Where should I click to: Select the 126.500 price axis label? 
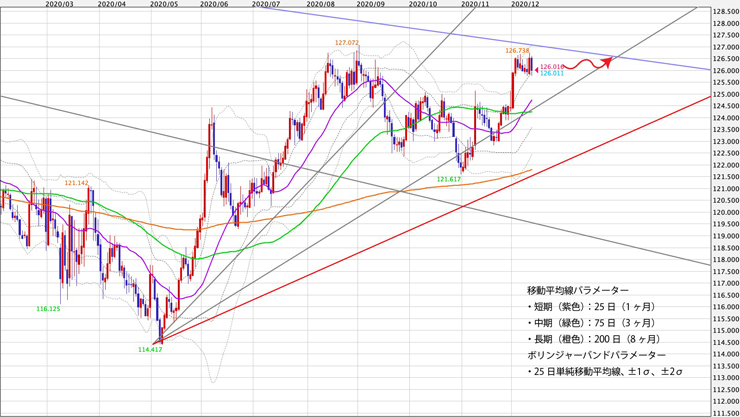coord(727,59)
